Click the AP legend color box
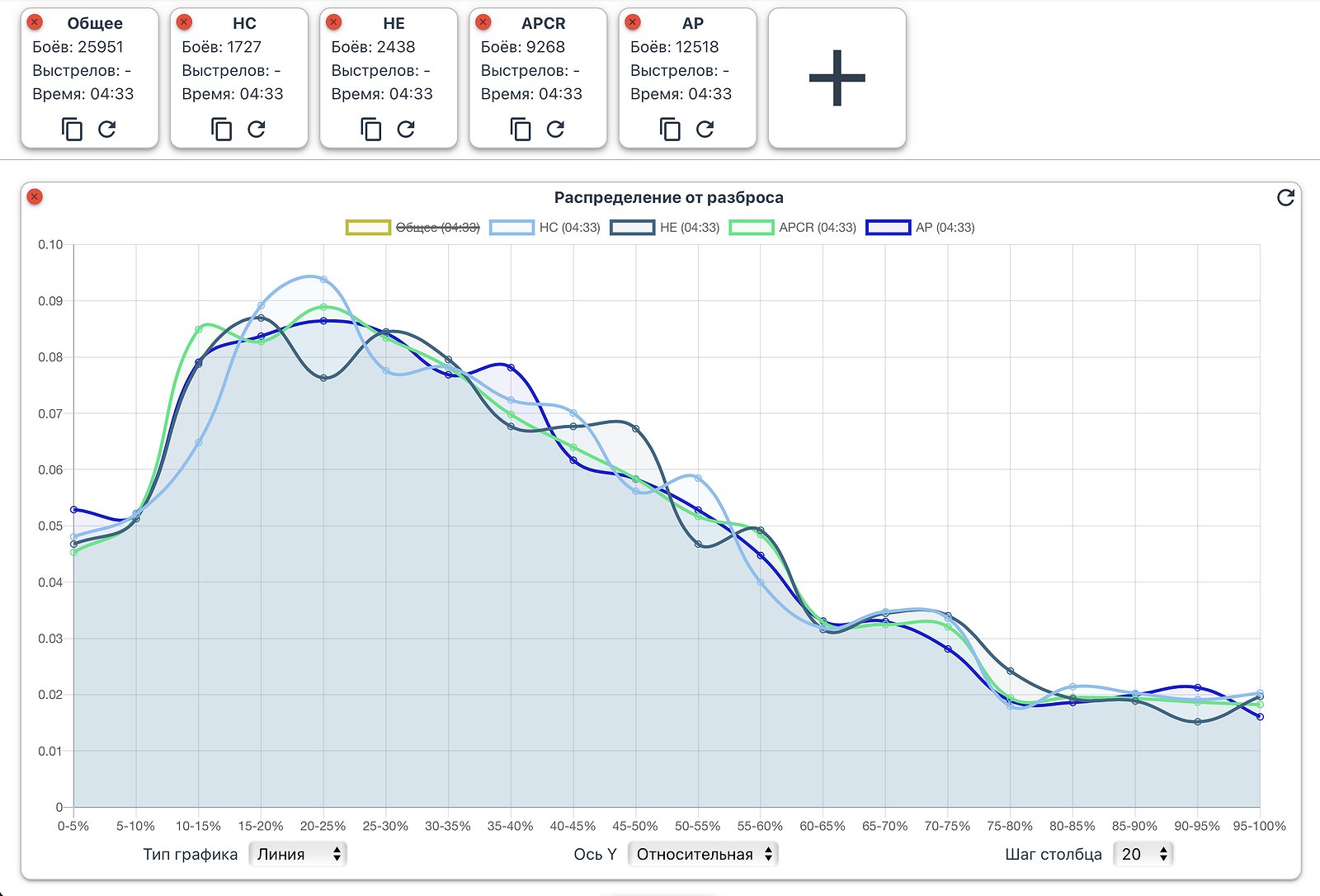The width and height of the screenshot is (1320, 896). coord(888,228)
